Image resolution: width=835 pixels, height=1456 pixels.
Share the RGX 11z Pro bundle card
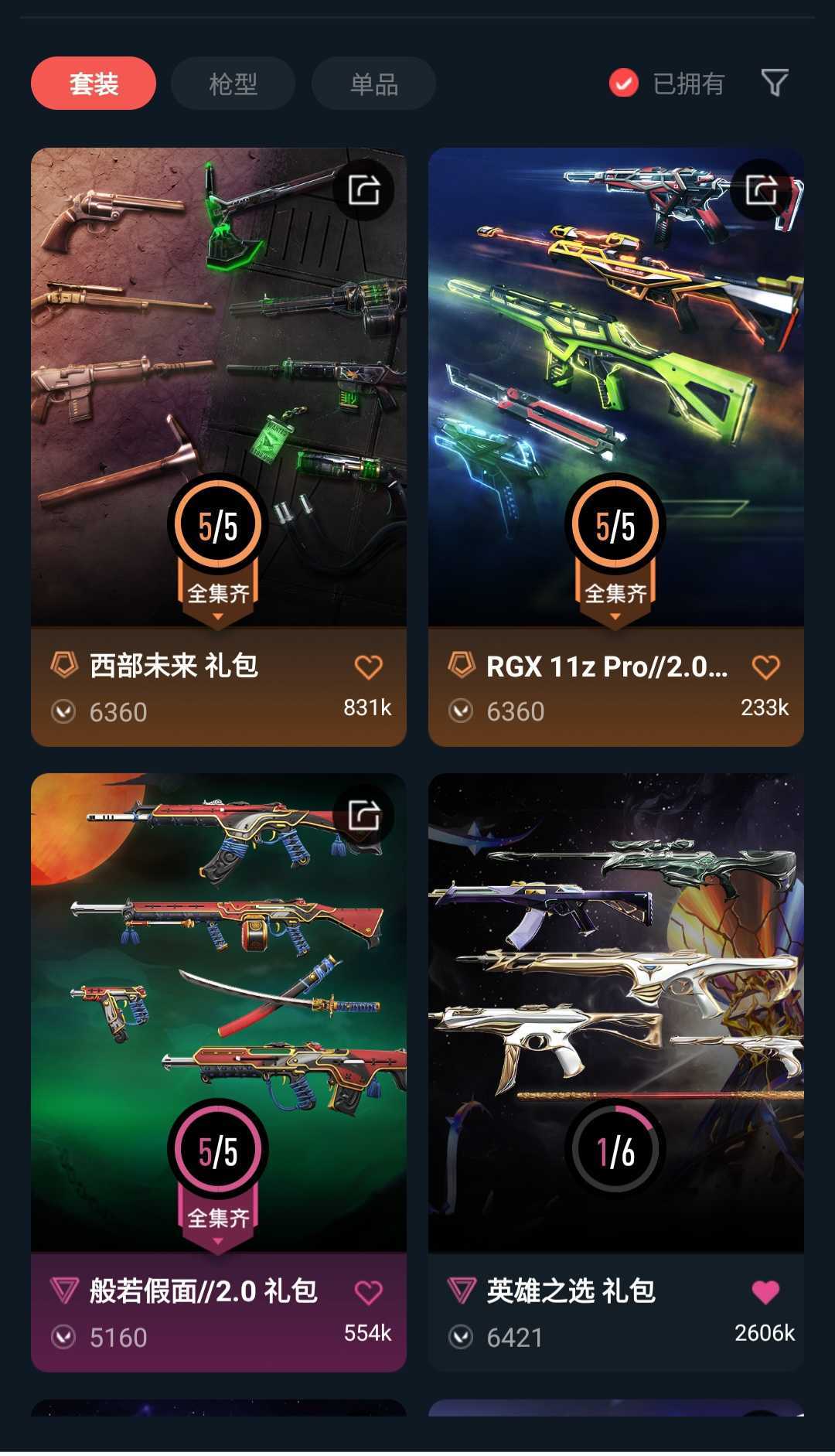tap(762, 189)
